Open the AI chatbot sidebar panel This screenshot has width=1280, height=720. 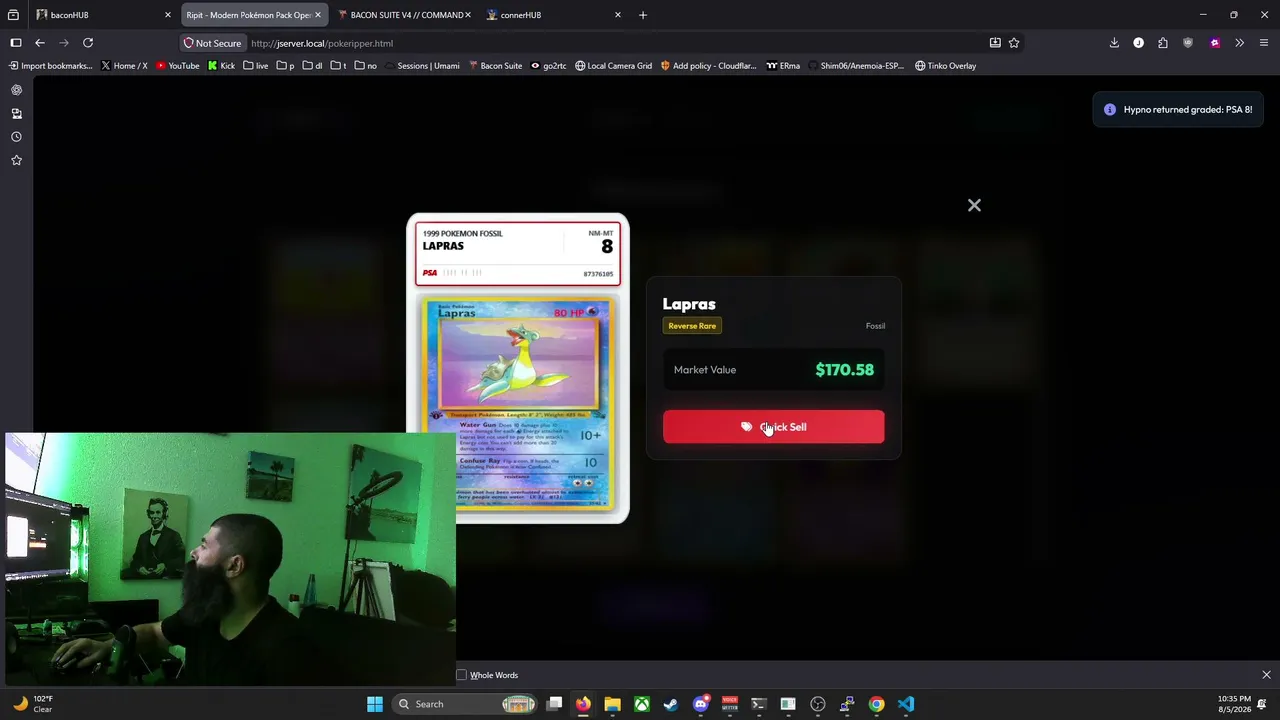(16, 90)
